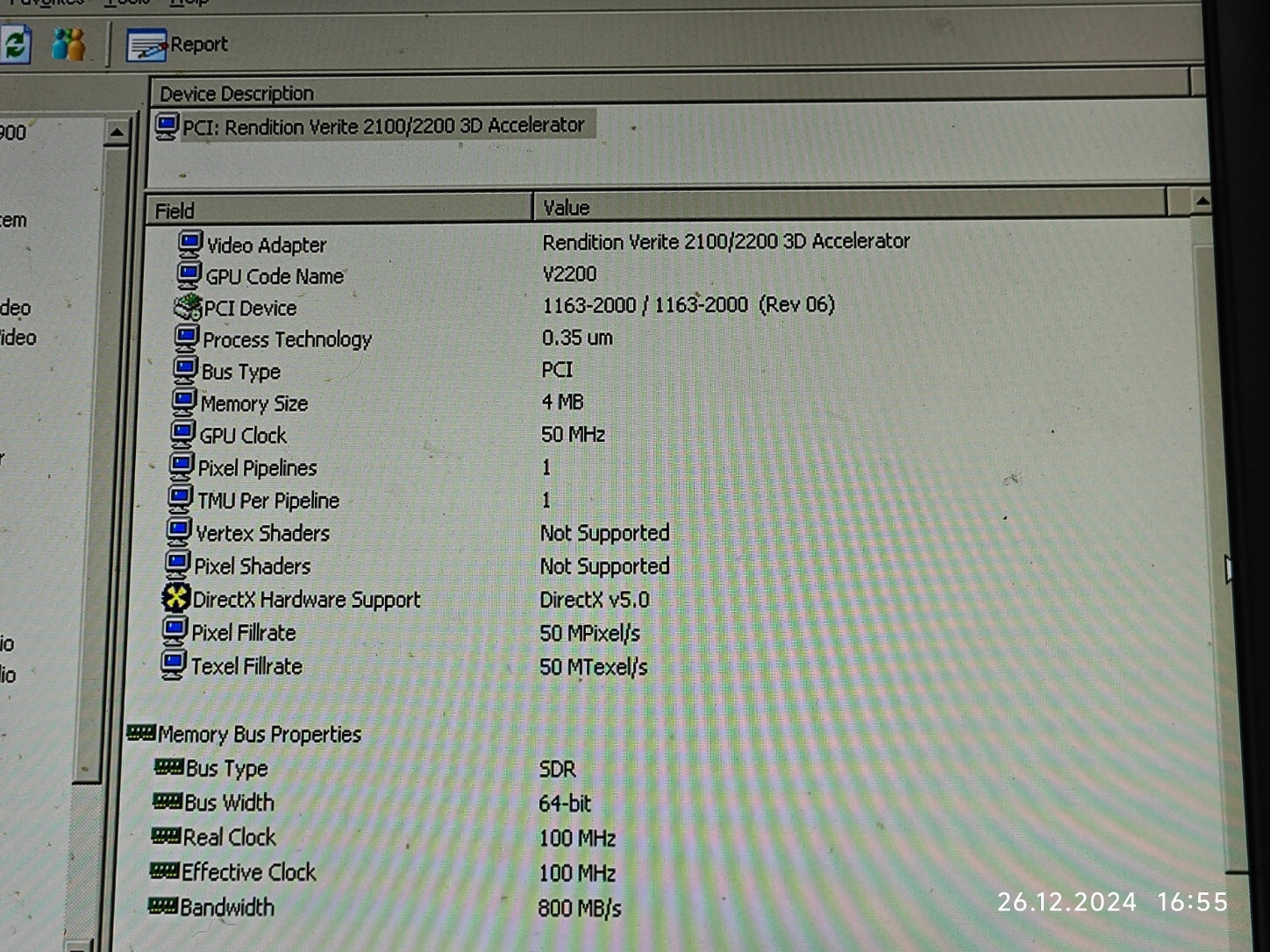Click the Refresh toolbar icon
Image resolution: width=1270 pixels, height=952 pixels.
click(15, 44)
